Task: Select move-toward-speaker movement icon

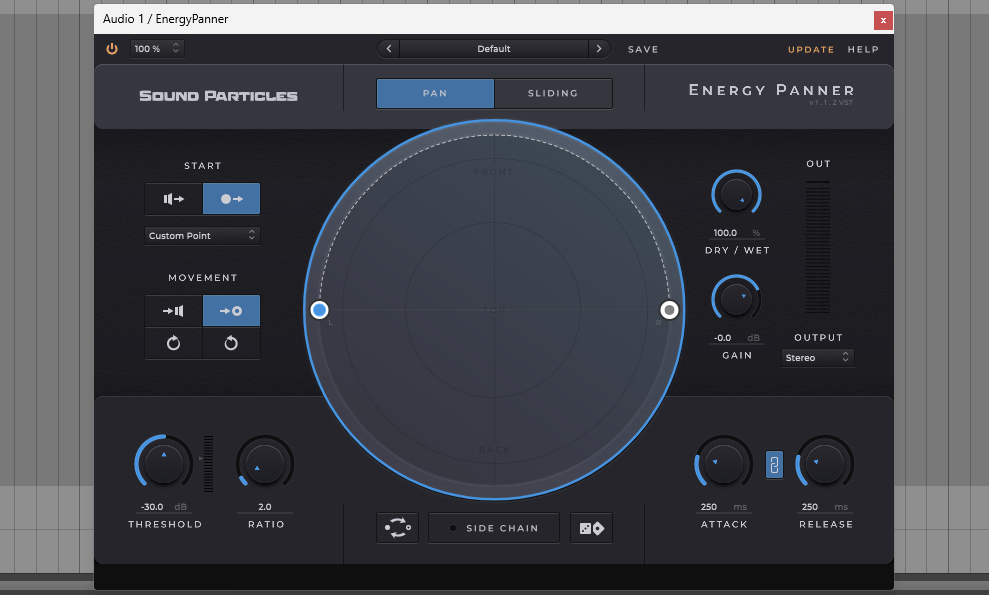Action: 173,310
